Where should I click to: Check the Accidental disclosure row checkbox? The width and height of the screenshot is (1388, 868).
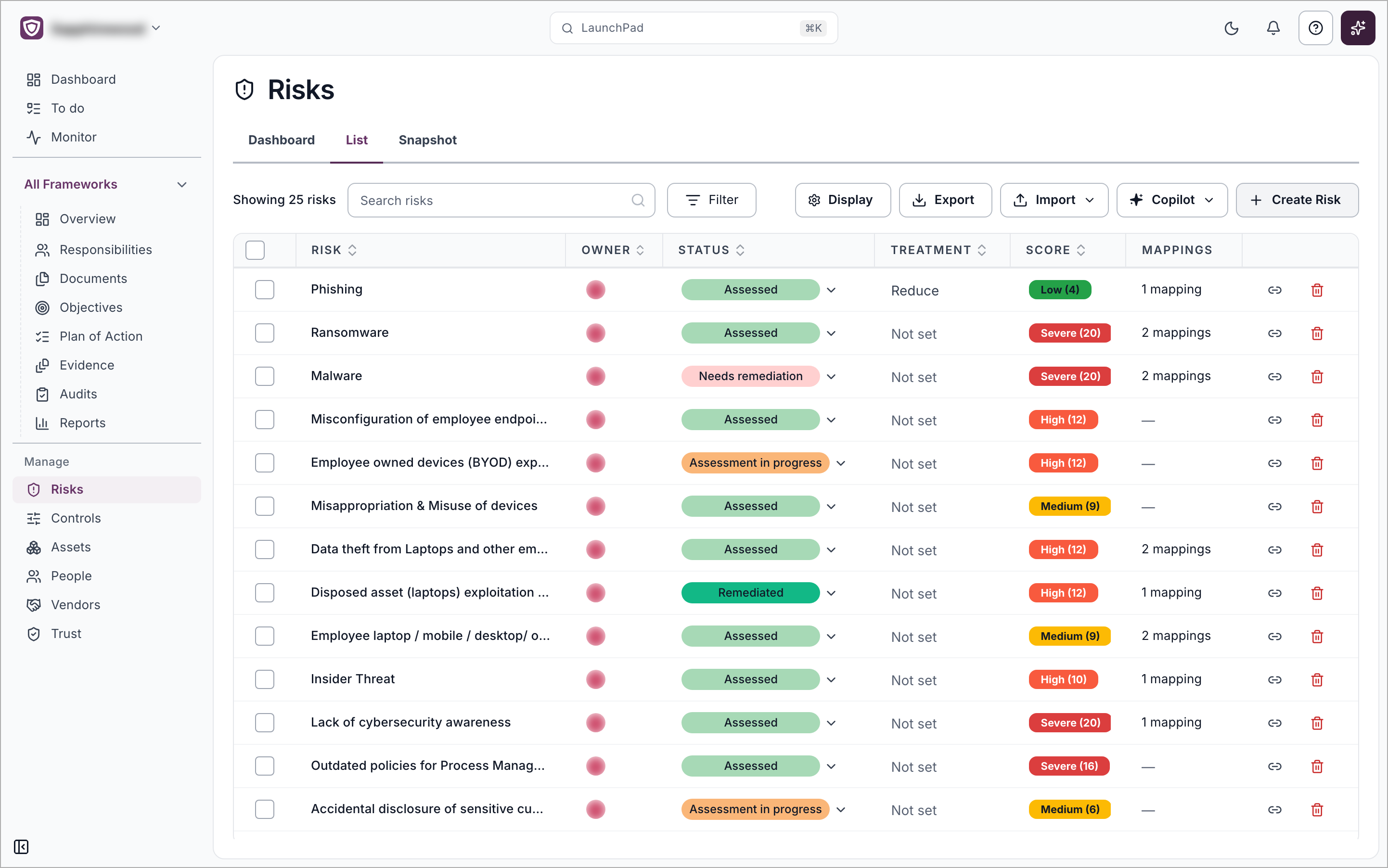265,809
